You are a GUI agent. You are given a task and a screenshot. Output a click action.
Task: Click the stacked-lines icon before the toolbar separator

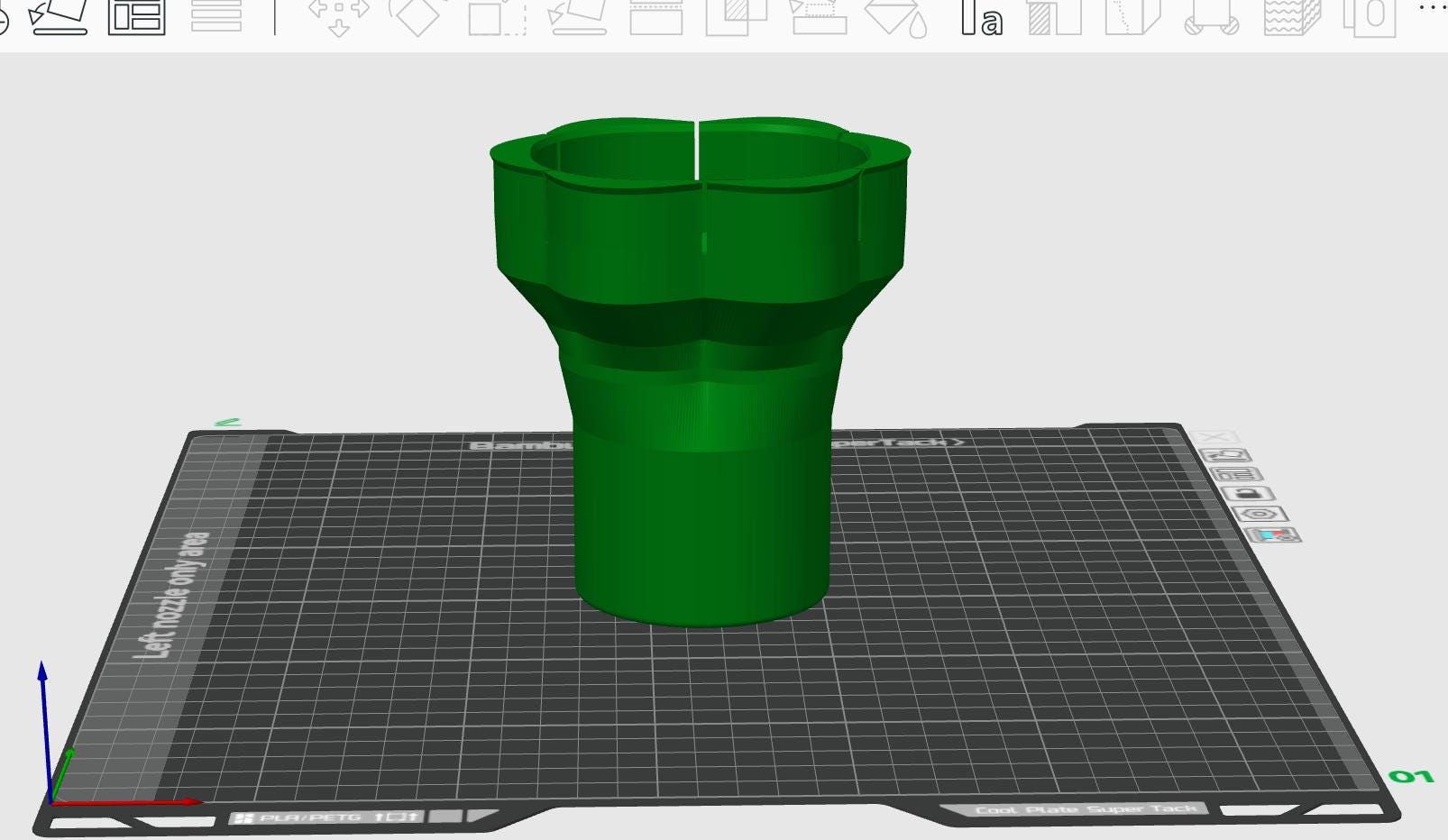click(x=216, y=15)
